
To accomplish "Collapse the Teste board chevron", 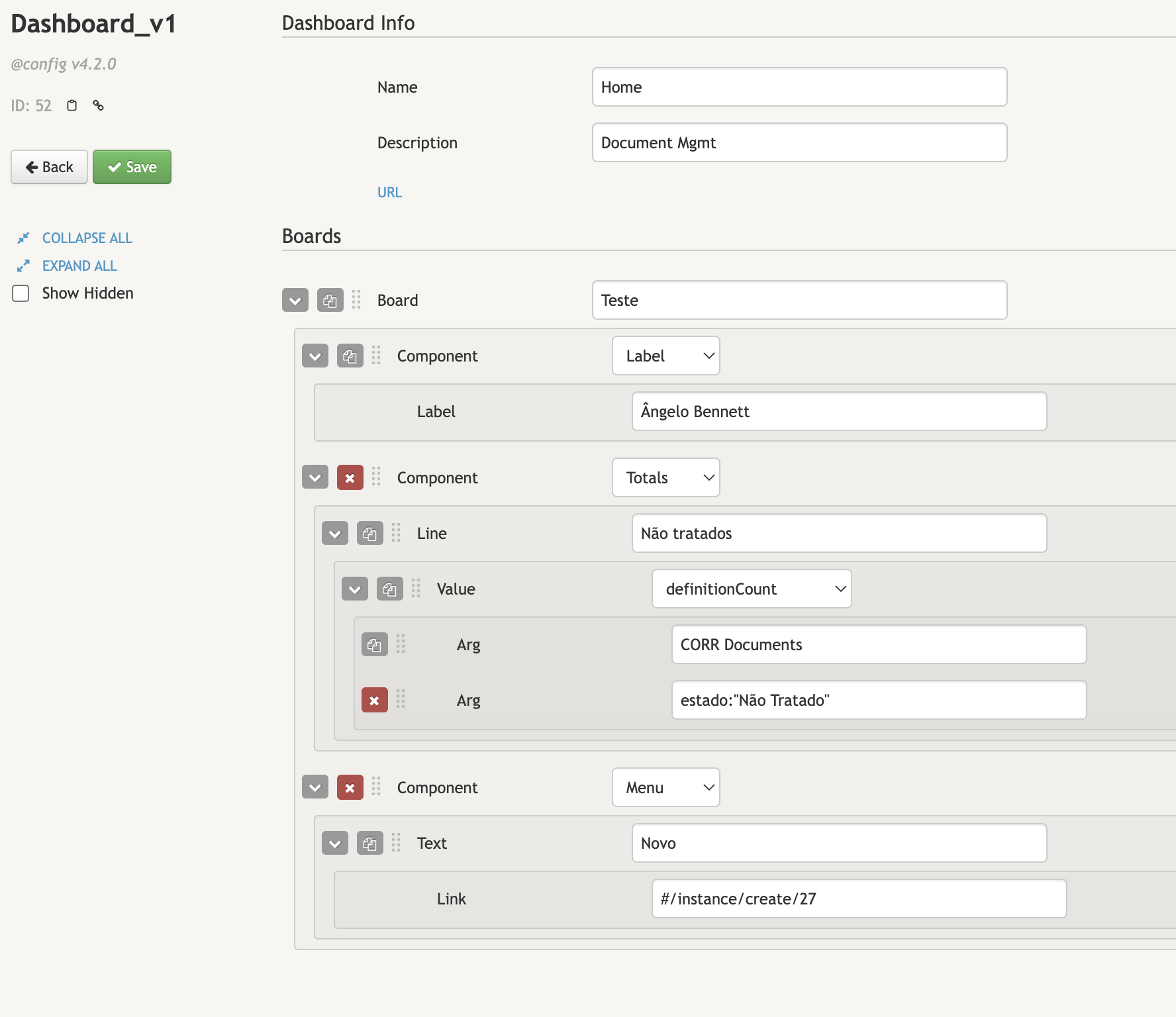I will (x=295, y=301).
